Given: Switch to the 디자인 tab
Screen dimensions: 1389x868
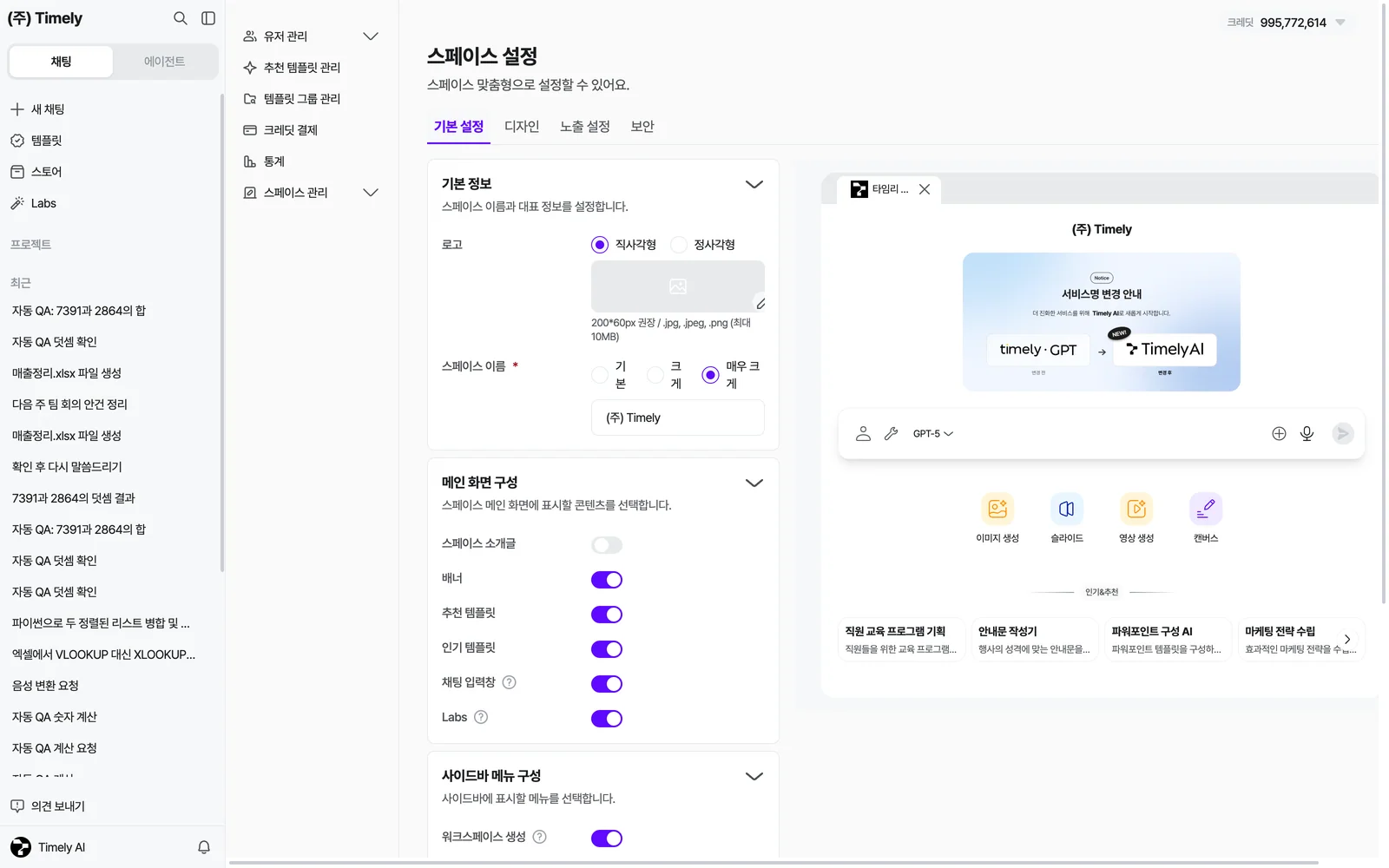Looking at the screenshot, I should [522, 127].
